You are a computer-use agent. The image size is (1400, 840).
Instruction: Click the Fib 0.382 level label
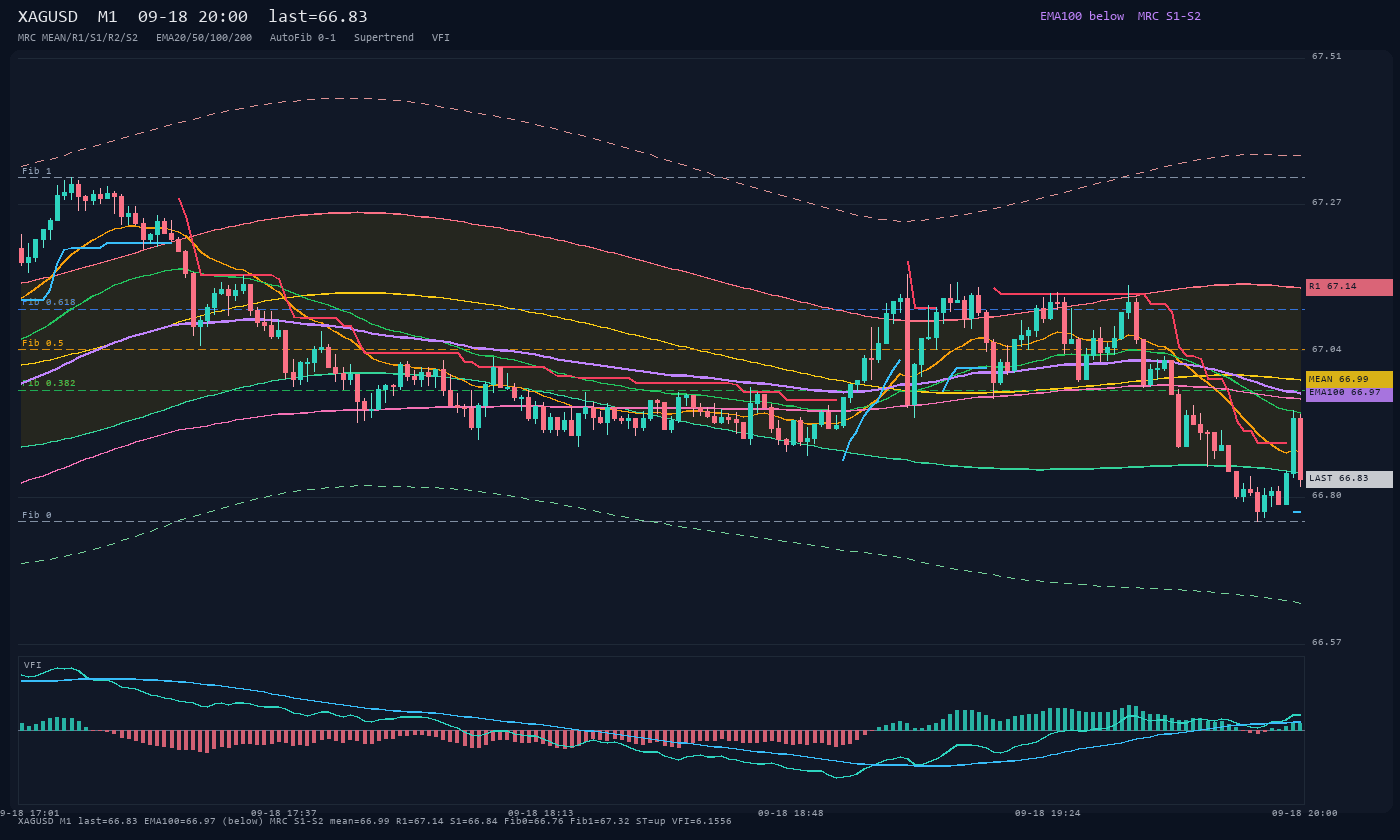click(49, 383)
